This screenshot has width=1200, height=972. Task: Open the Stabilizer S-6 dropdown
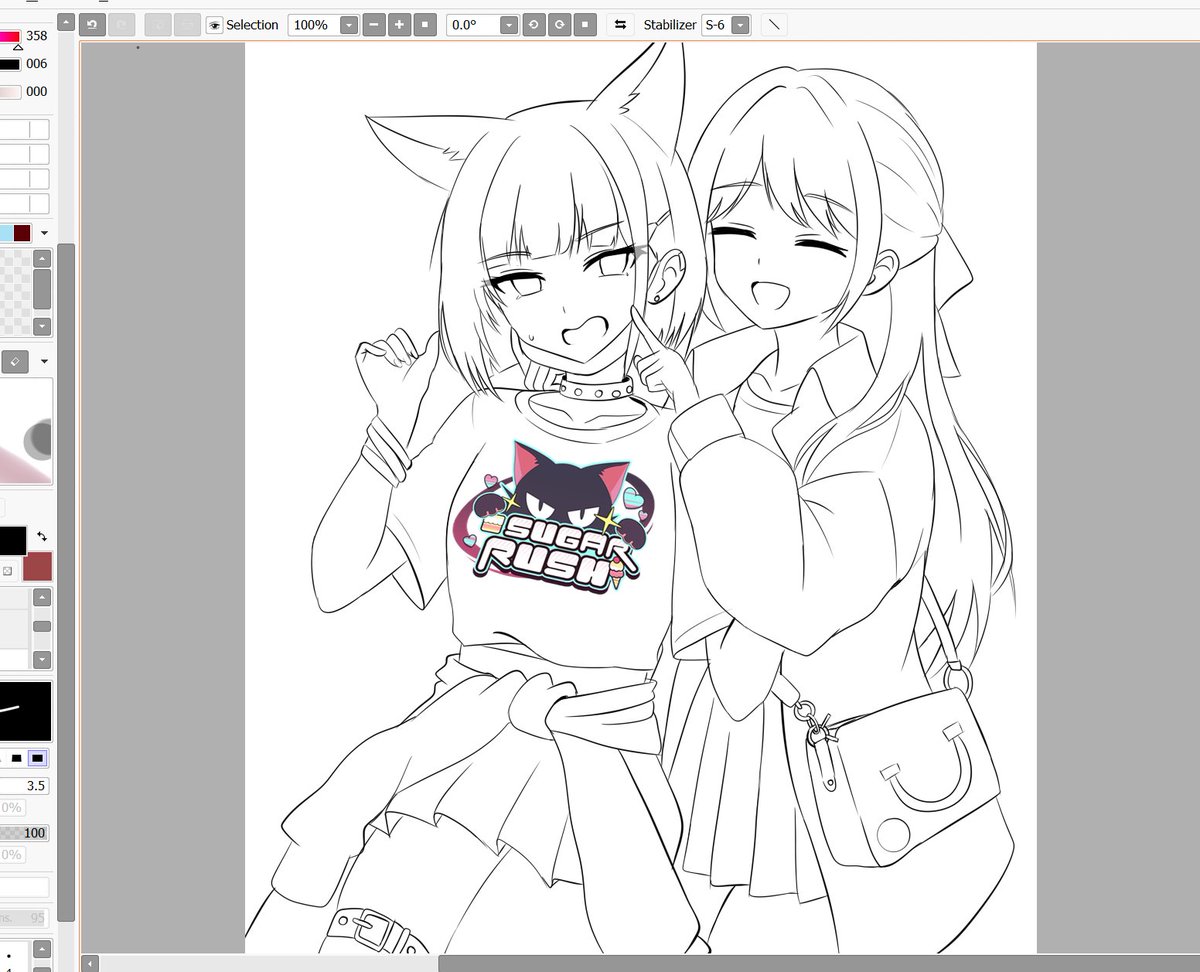coord(740,25)
